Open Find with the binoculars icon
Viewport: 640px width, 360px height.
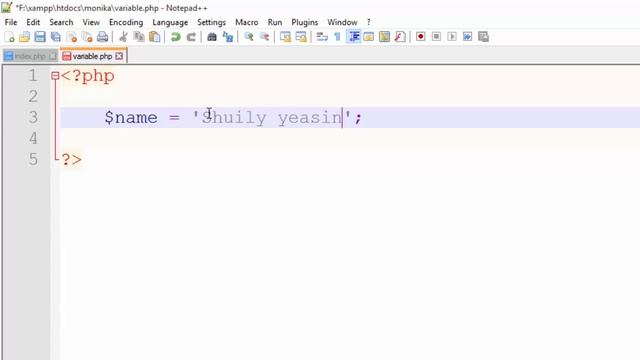(212, 37)
